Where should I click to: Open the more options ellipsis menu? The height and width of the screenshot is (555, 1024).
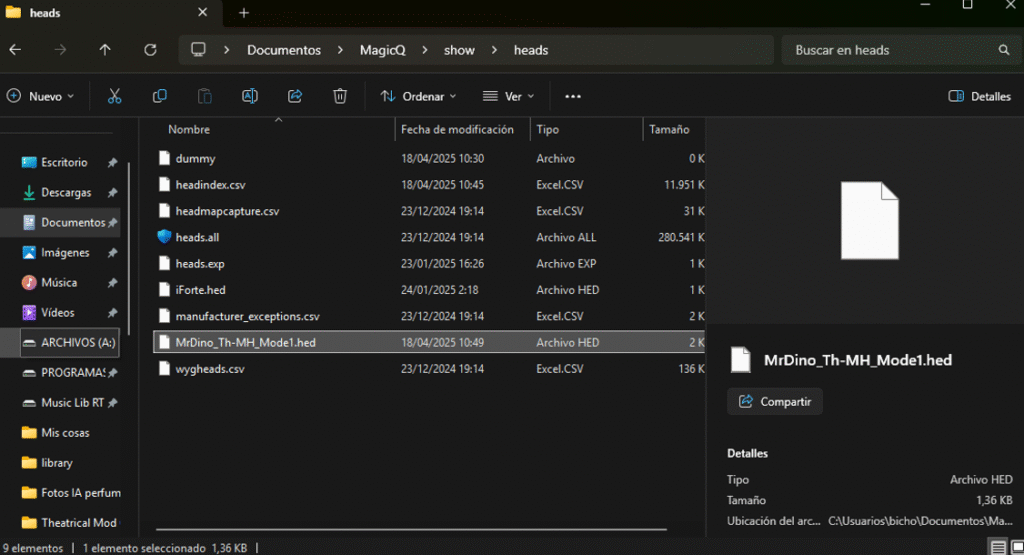point(573,97)
